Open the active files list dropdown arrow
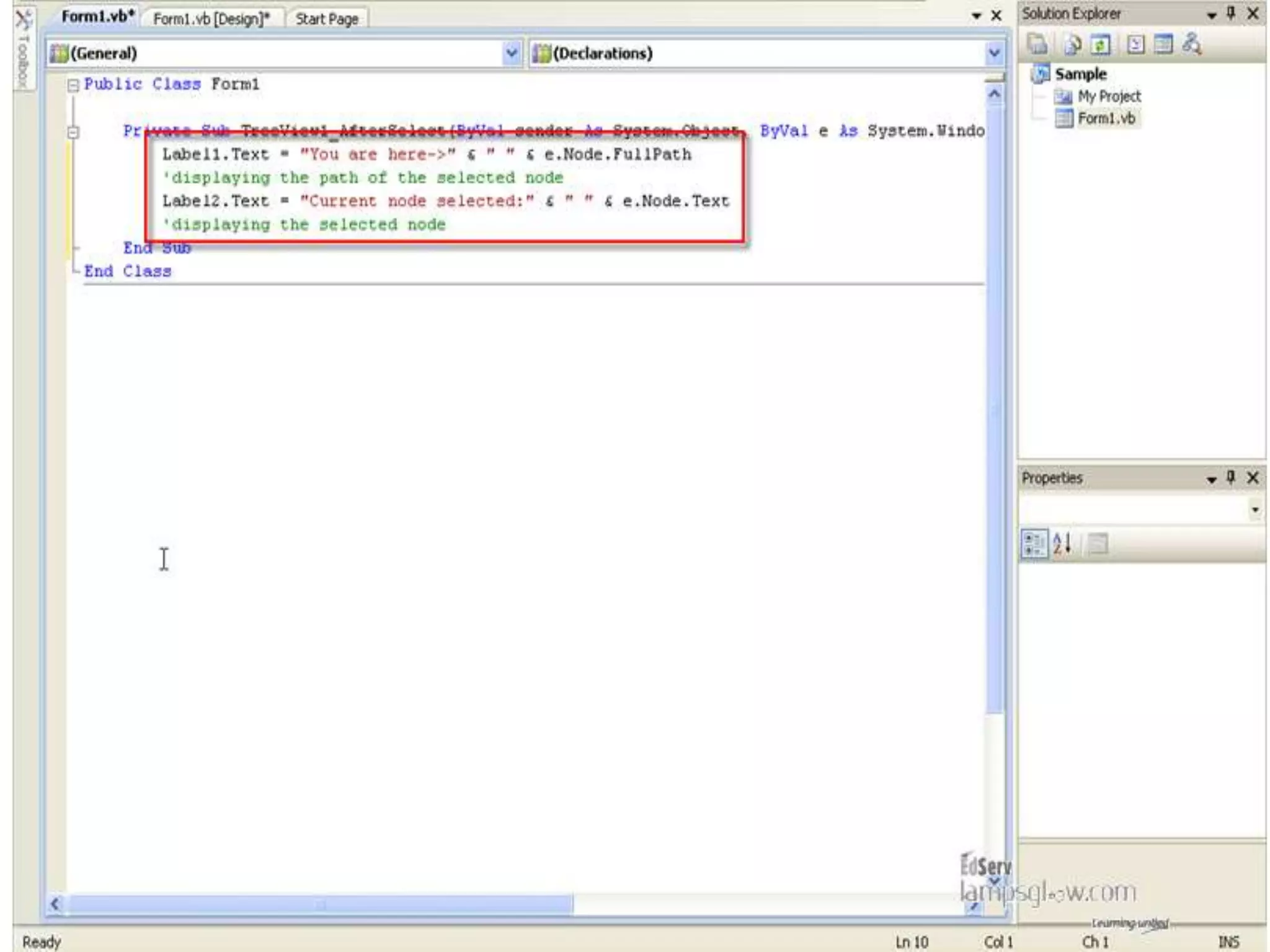1270x952 pixels. pos(977,15)
